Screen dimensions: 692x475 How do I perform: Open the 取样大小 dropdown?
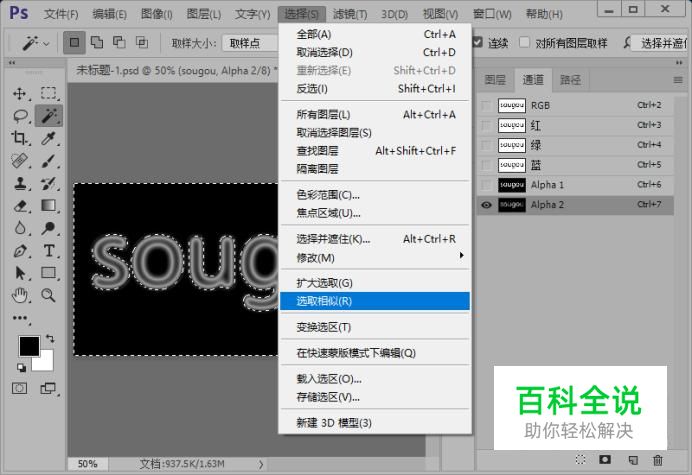[x=250, y=43]
